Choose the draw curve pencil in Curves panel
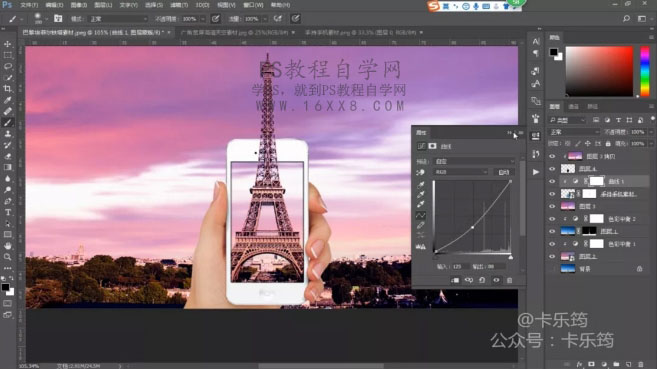The height and width of the screenshot is (369, 657). [x=421, y=226]
